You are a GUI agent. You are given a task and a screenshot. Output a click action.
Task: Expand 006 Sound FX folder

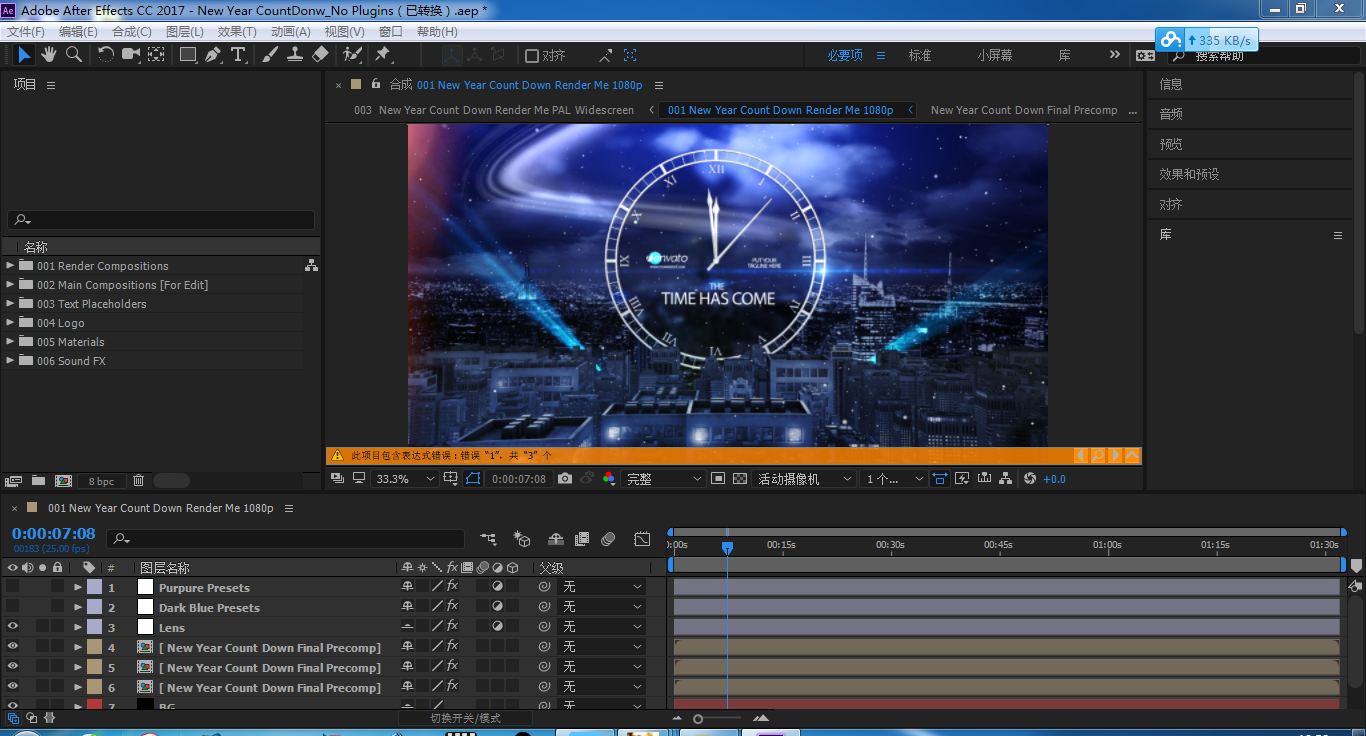click(10, 360)
